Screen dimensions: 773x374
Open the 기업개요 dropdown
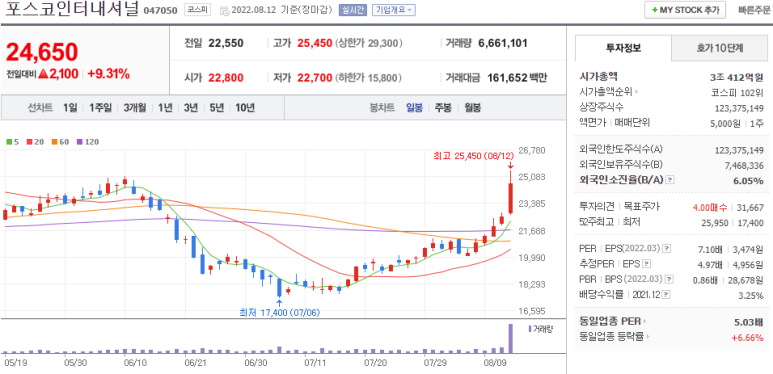(x=393, y=10)
